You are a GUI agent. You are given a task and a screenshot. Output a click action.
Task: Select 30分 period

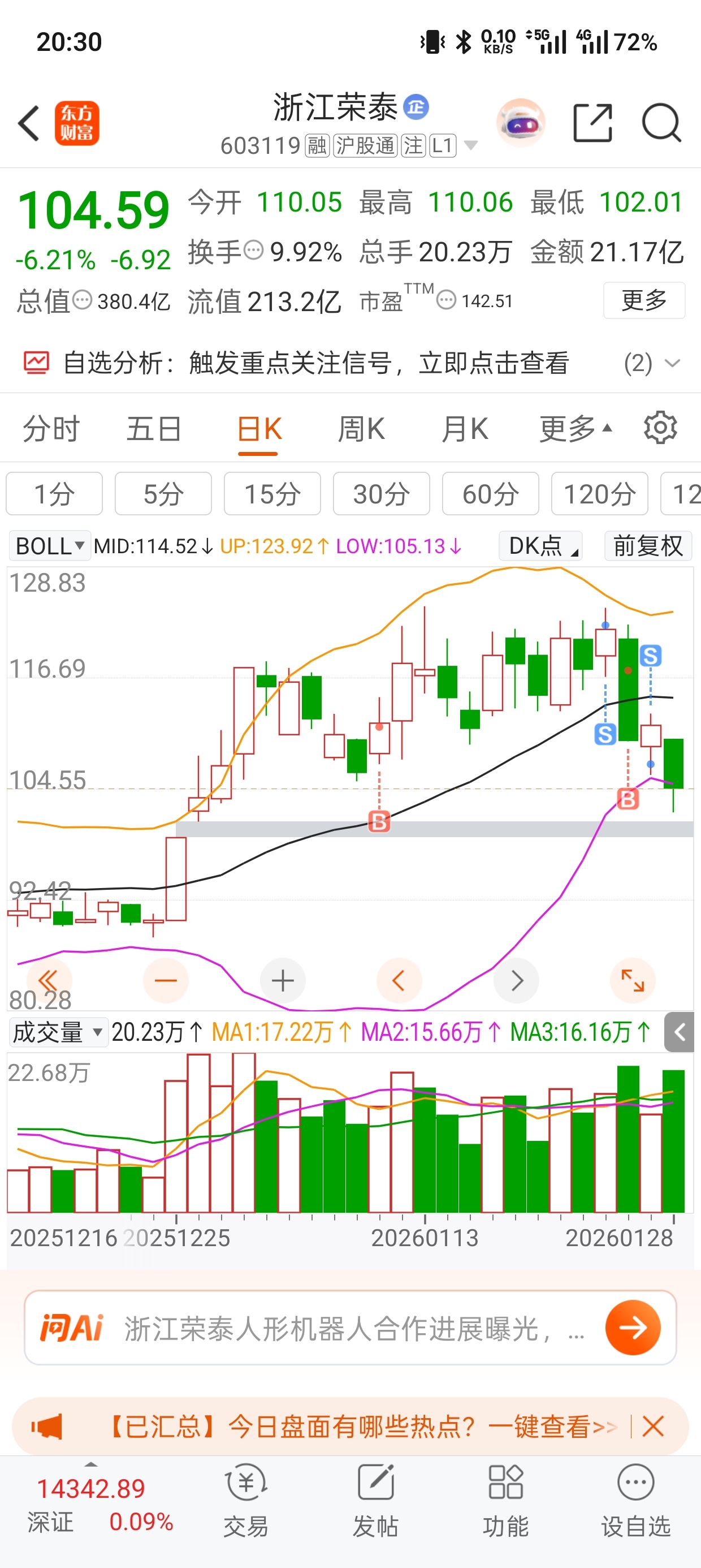tap(382, 494)
